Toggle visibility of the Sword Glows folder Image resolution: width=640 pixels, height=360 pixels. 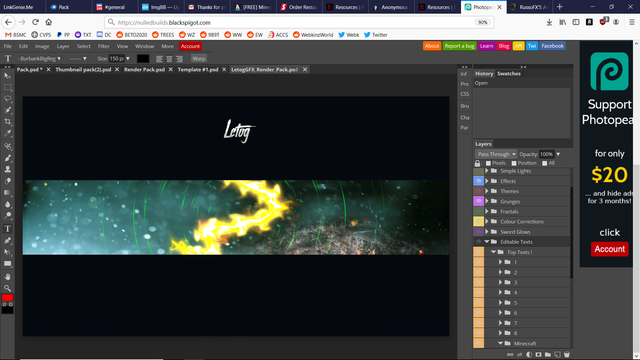tap(478, 232)
